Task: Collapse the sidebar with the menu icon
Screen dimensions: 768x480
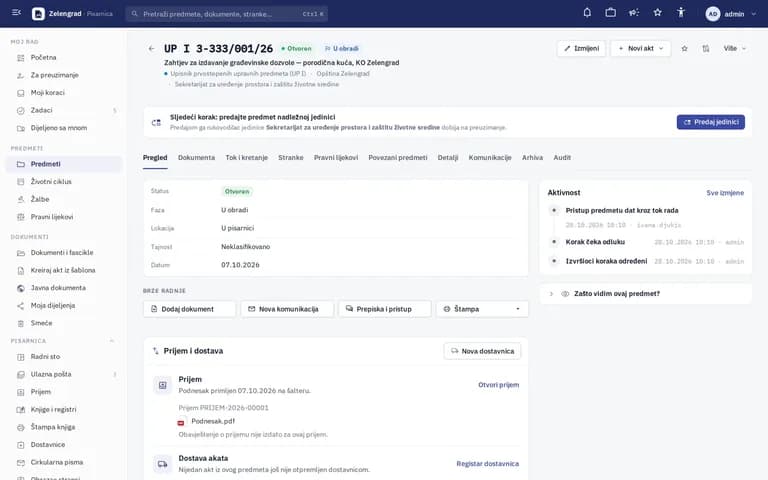Action: pyautogui.click(x=16, y=13)
